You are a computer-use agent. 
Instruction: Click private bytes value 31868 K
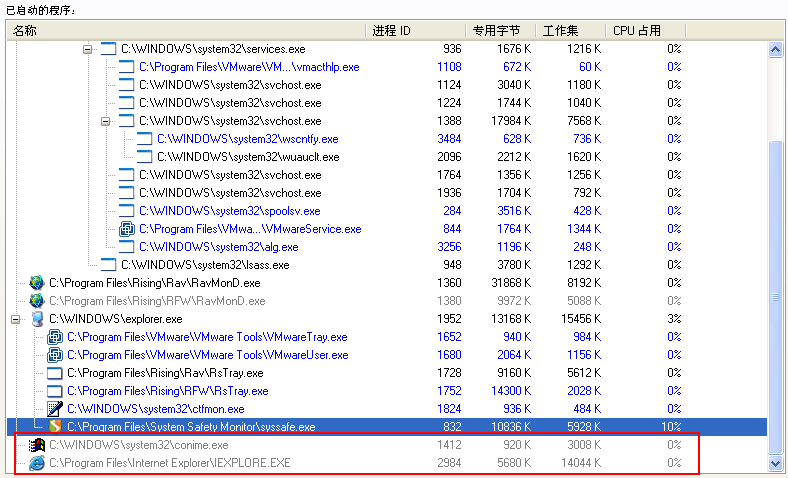pyautogui.click(x=511, y=283)
